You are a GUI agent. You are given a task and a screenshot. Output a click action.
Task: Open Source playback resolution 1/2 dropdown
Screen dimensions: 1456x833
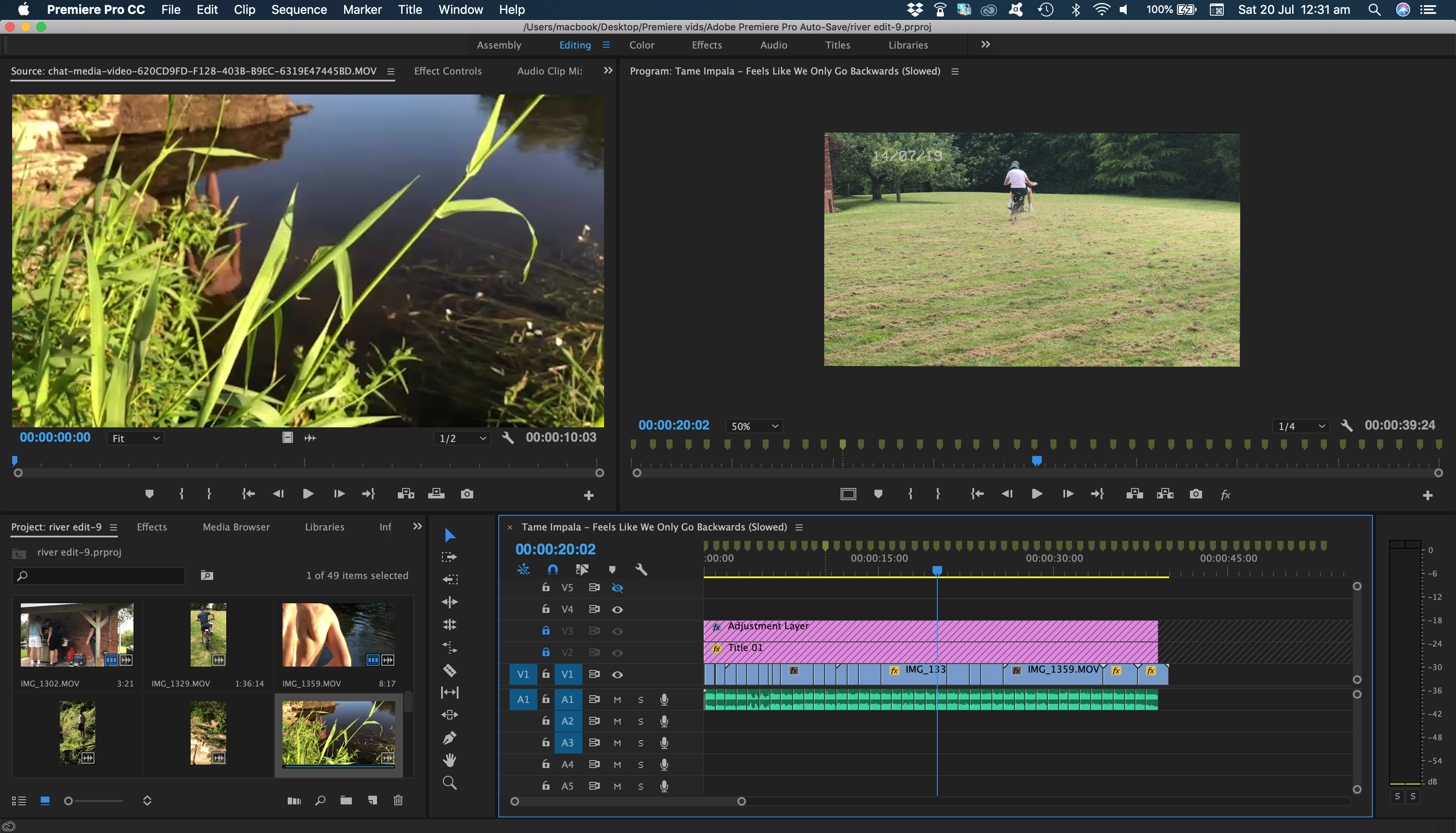coord(462,438)
